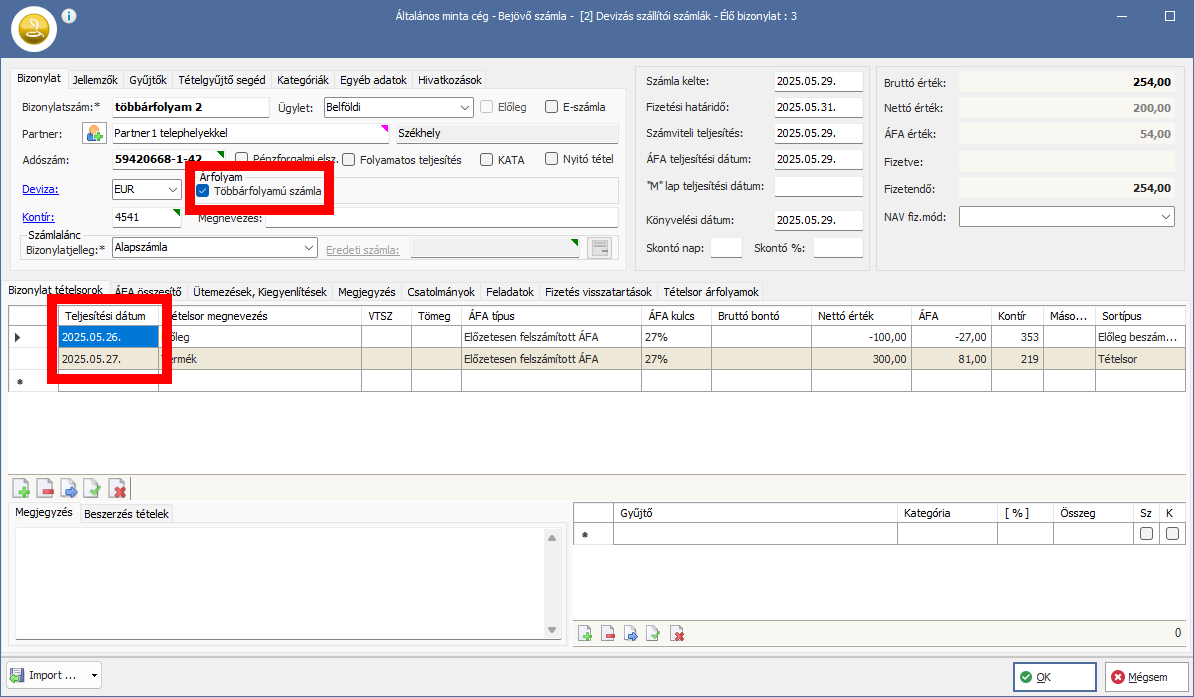Open the Kategóriák tab
The height and width of the screenshot is (697, 1194).
click(x=303, y=80)
